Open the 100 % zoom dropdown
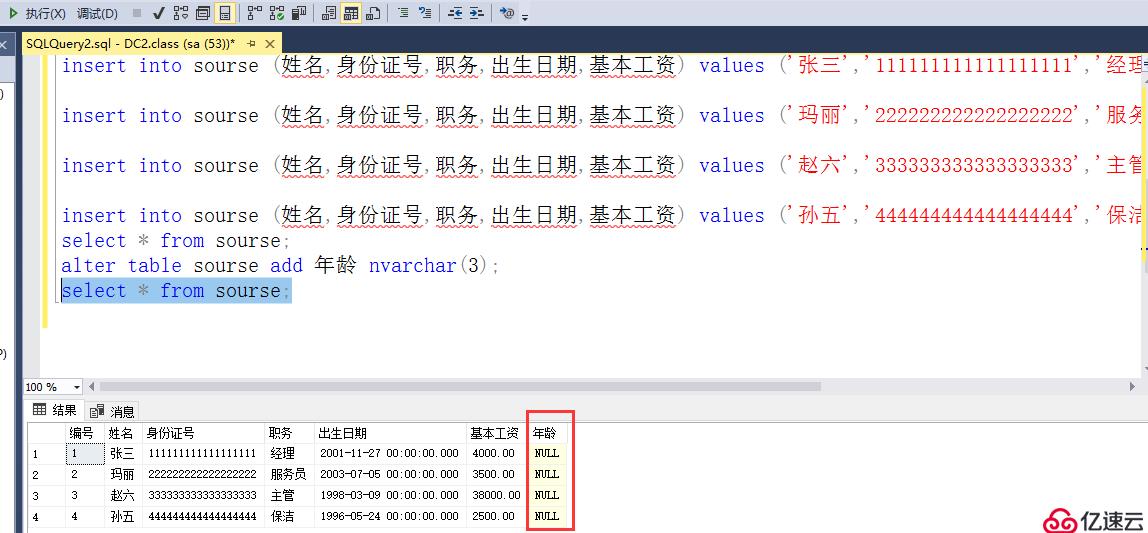The width and height of the screenshot is (1148, 533). click(x=77, y=387)
